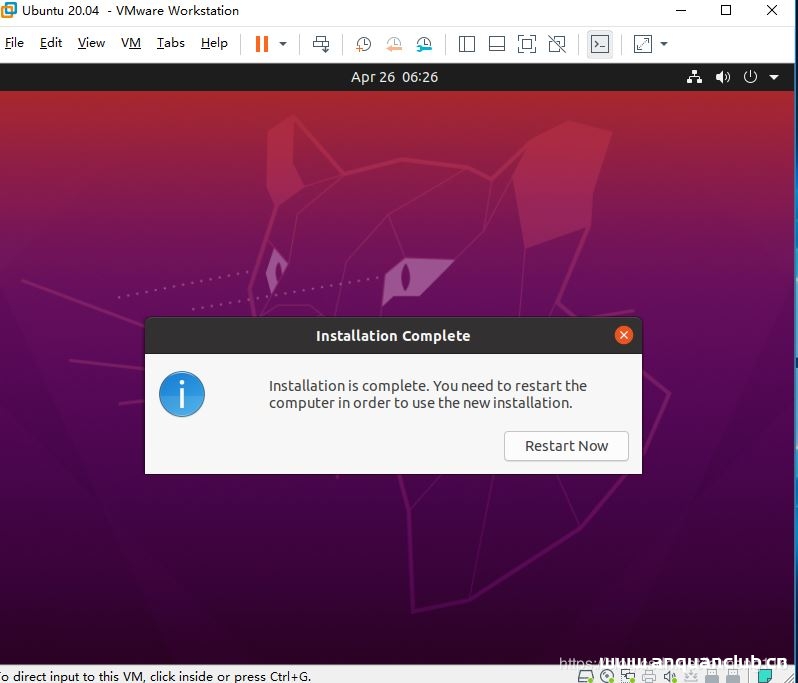The width and height of the screenshot is (798, 683).
Task: Open the snapshot manager
Action: (x=425, y=44)
